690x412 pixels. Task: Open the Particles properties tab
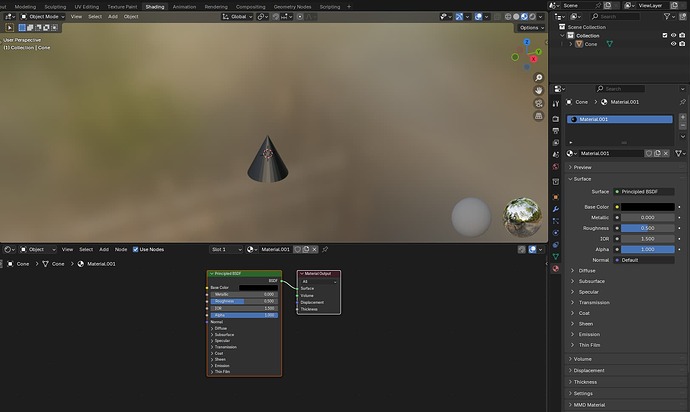pos(556,221)
